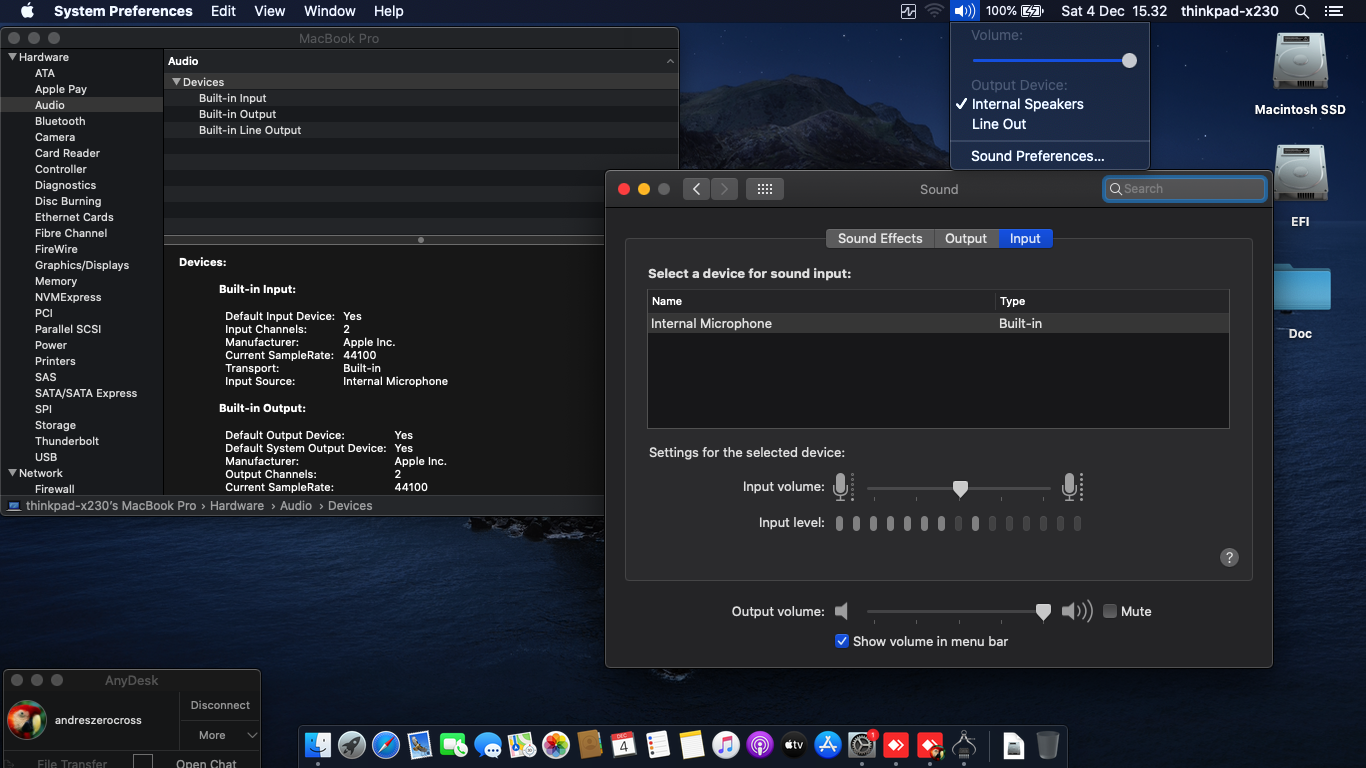Open Music from the dock
Viewport: 1366px width, 768px height.
[726, 744]
